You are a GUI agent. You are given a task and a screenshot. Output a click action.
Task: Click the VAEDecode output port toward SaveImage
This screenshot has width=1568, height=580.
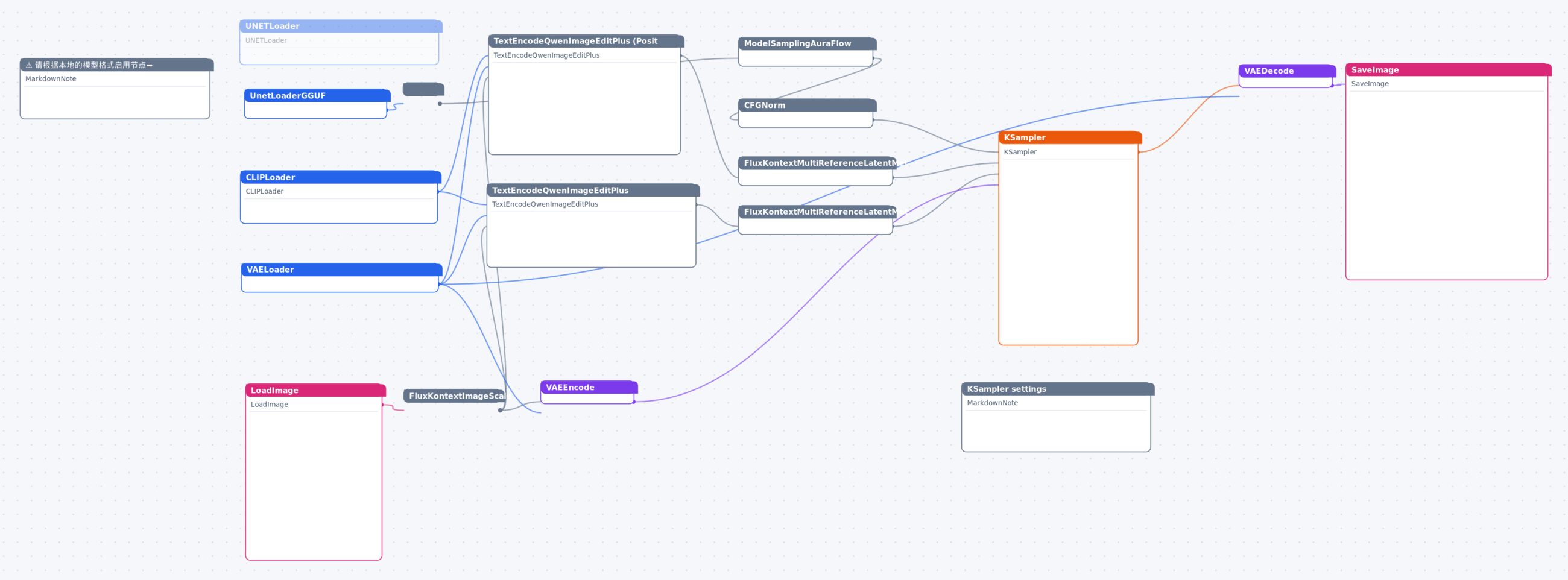coord(1332,86)
